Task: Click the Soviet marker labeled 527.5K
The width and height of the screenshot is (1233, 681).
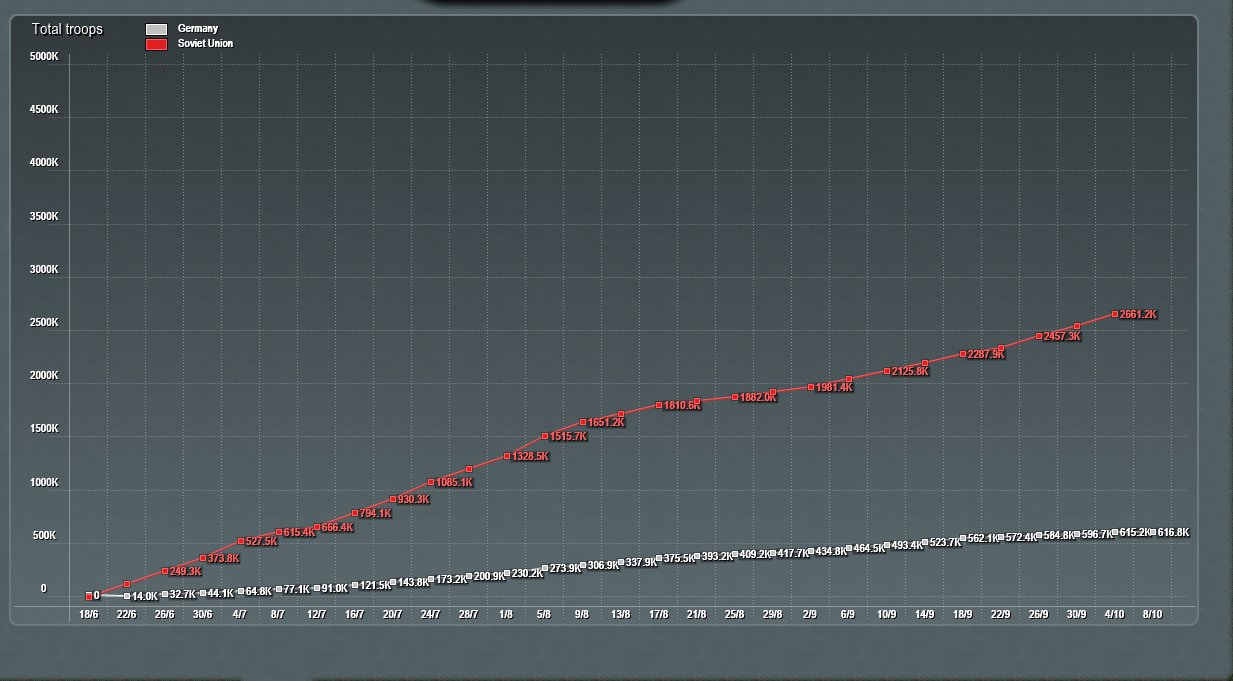Action: (x=241, y=541)
